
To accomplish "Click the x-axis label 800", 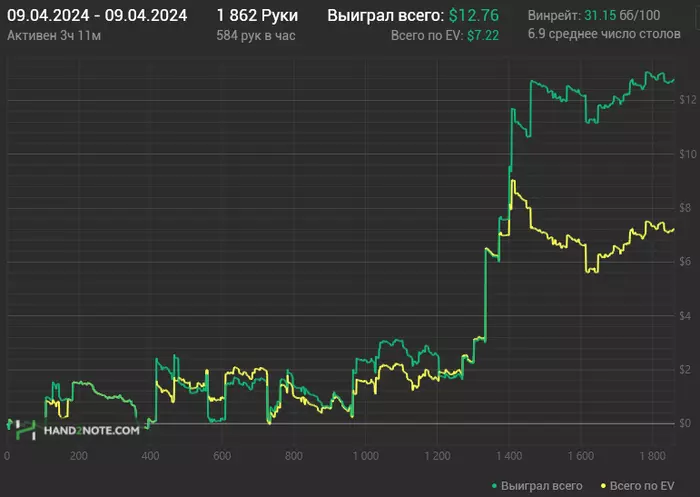I will pos(294,456).
